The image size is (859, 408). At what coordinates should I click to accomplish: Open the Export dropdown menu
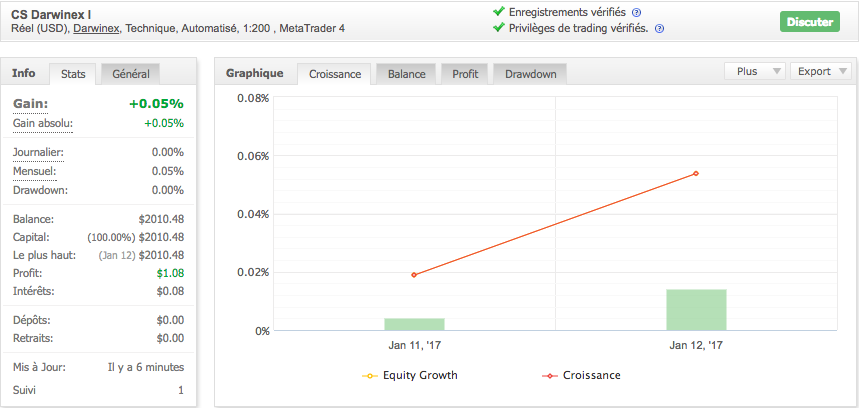(820, 71)
